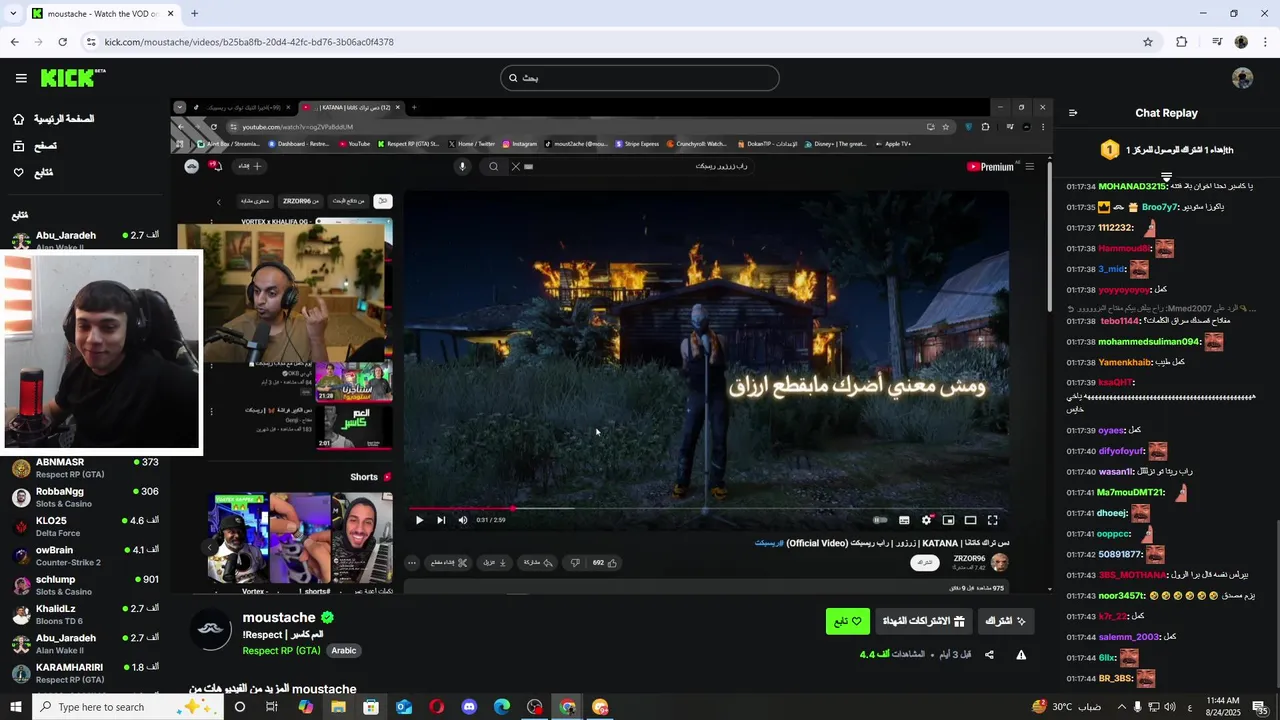Click the Shorts section label
1280x720 pixels.
(x=364, y=477)
